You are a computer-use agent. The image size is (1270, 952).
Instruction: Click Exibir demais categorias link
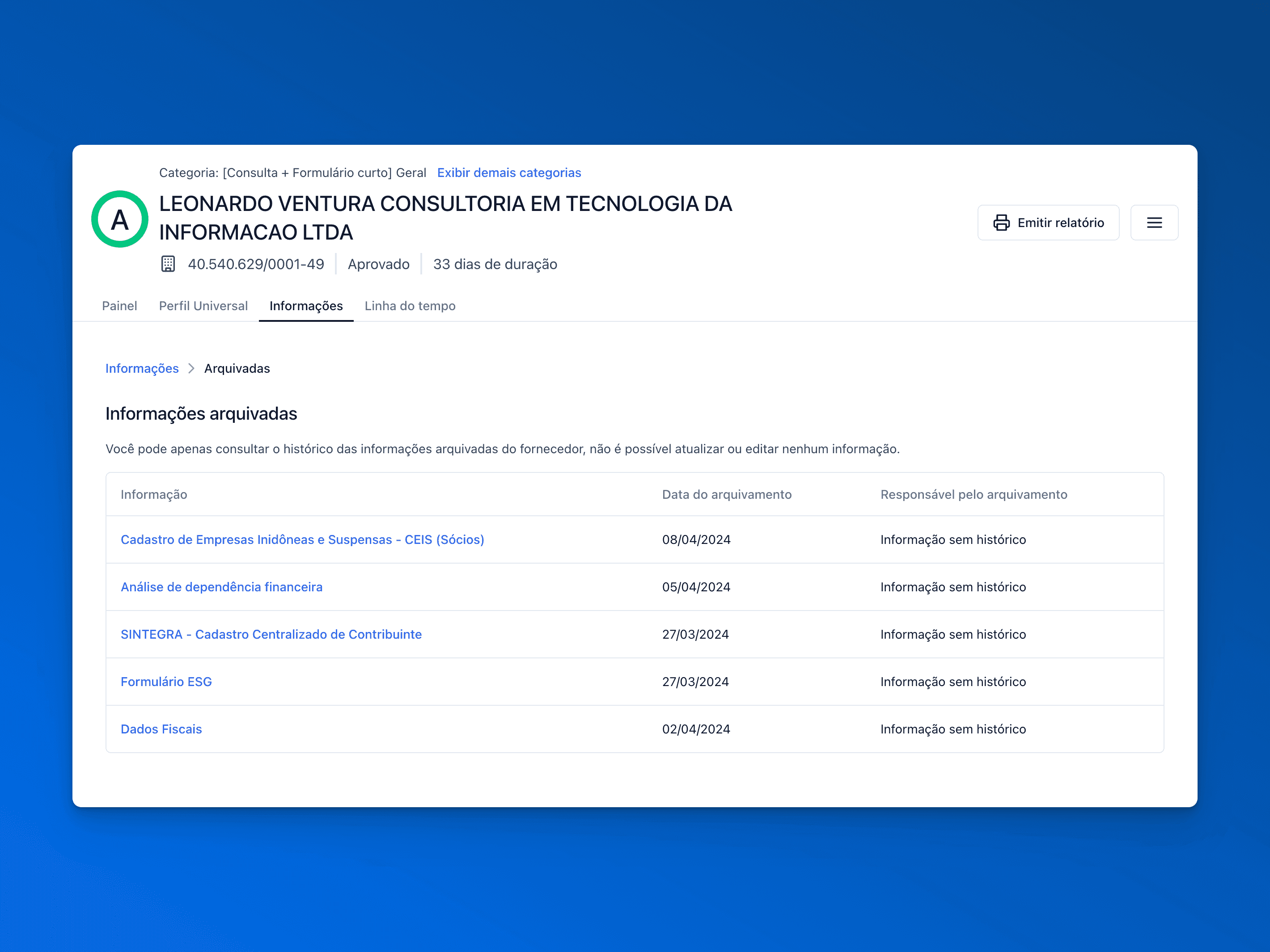click(x=509, y=173)
